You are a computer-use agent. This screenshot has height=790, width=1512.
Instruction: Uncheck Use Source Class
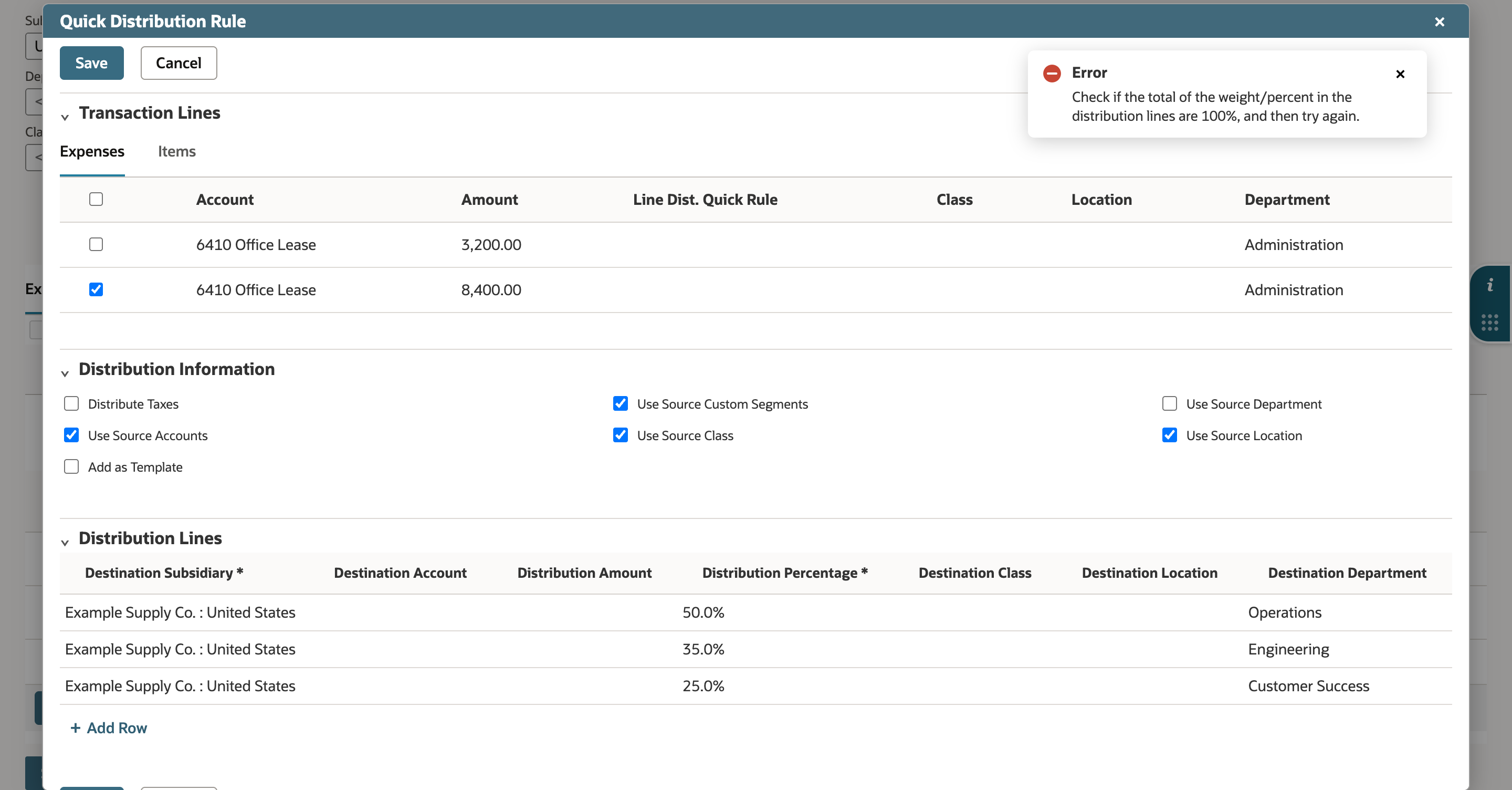[620, 435]
